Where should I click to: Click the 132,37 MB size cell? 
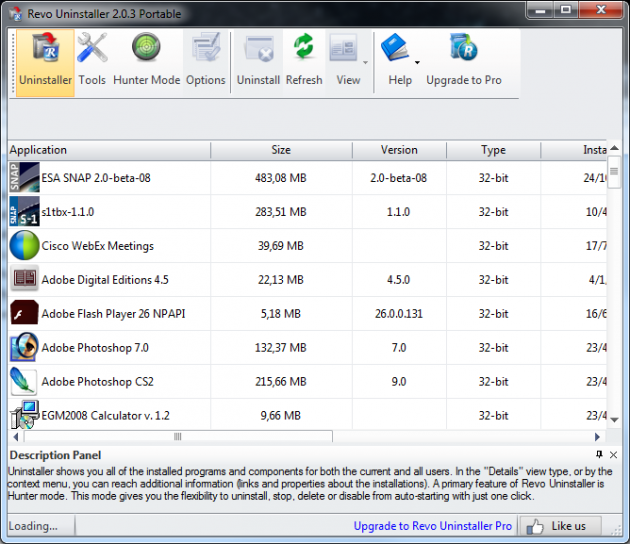281,348
